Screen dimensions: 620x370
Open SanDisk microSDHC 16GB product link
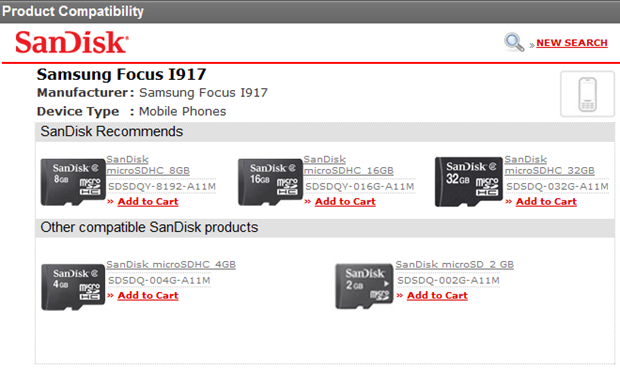pos(348,165)
